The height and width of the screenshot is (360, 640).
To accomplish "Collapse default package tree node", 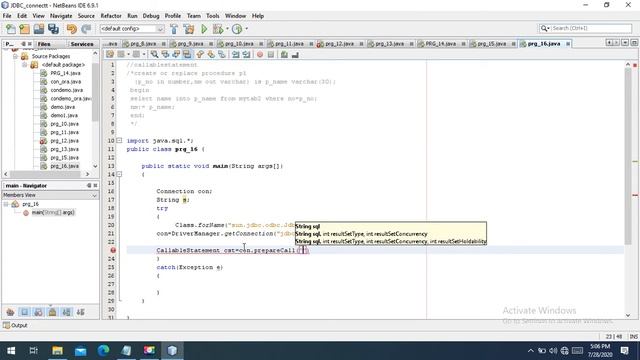I will pyautogui.click(x=24, y=65).
